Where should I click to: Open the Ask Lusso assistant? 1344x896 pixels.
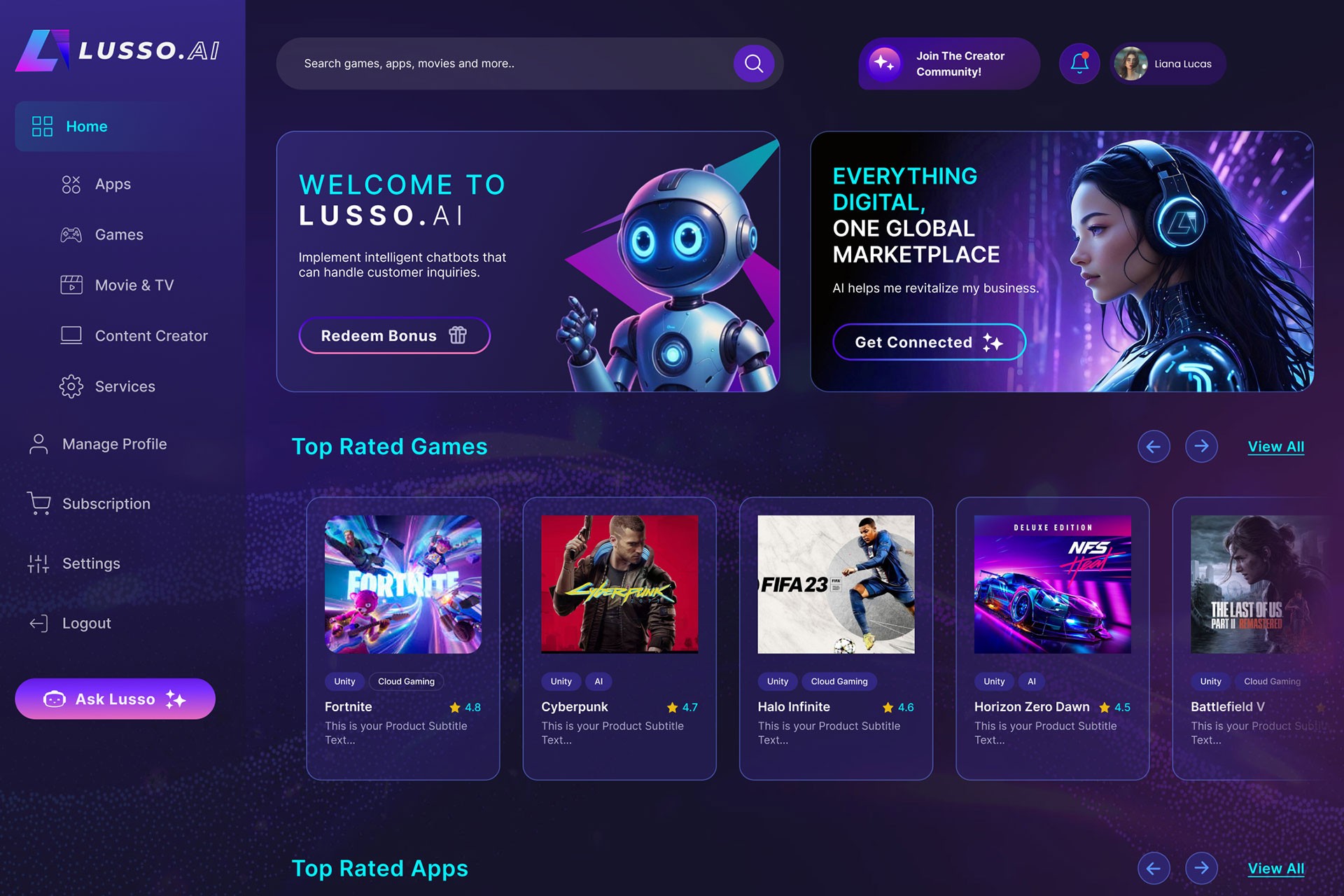[x=115, y=699]
